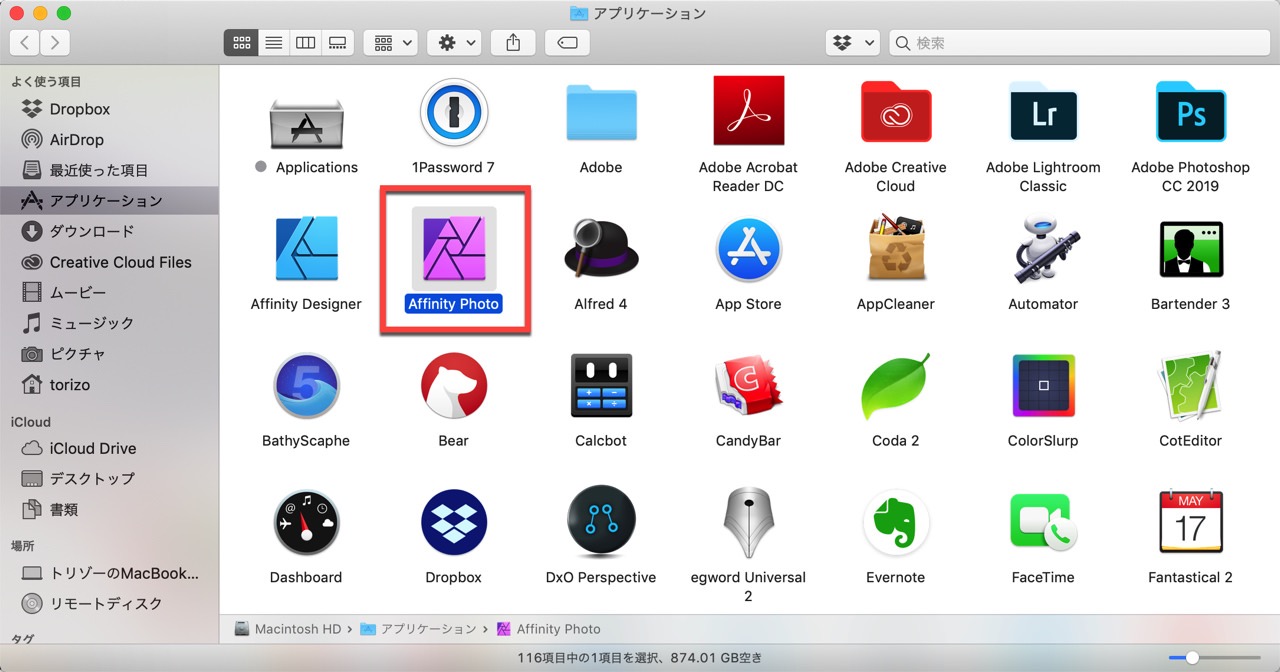Select Adobe Acrobat Reader DC icon
The width and height of the screenshot is (1280, 672).
748,111
